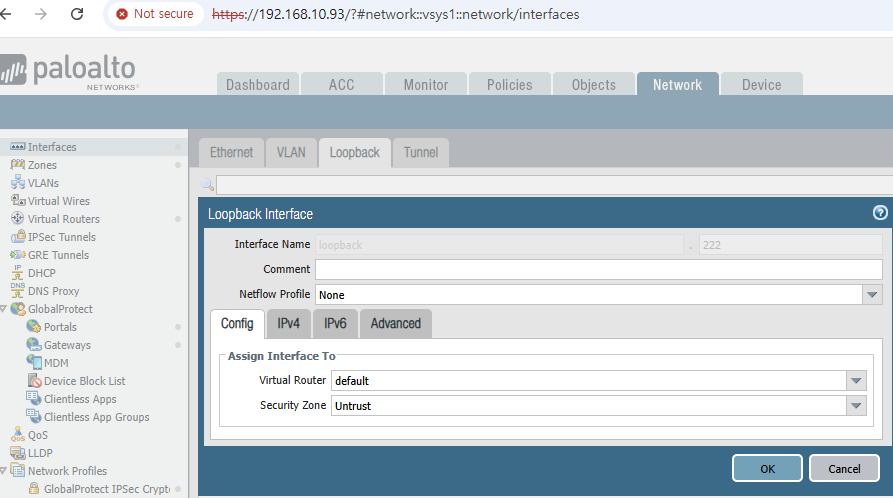Confirm with the OK button
Image resolution: width=893 pixels, height=498 pixels.
[767, 468]
